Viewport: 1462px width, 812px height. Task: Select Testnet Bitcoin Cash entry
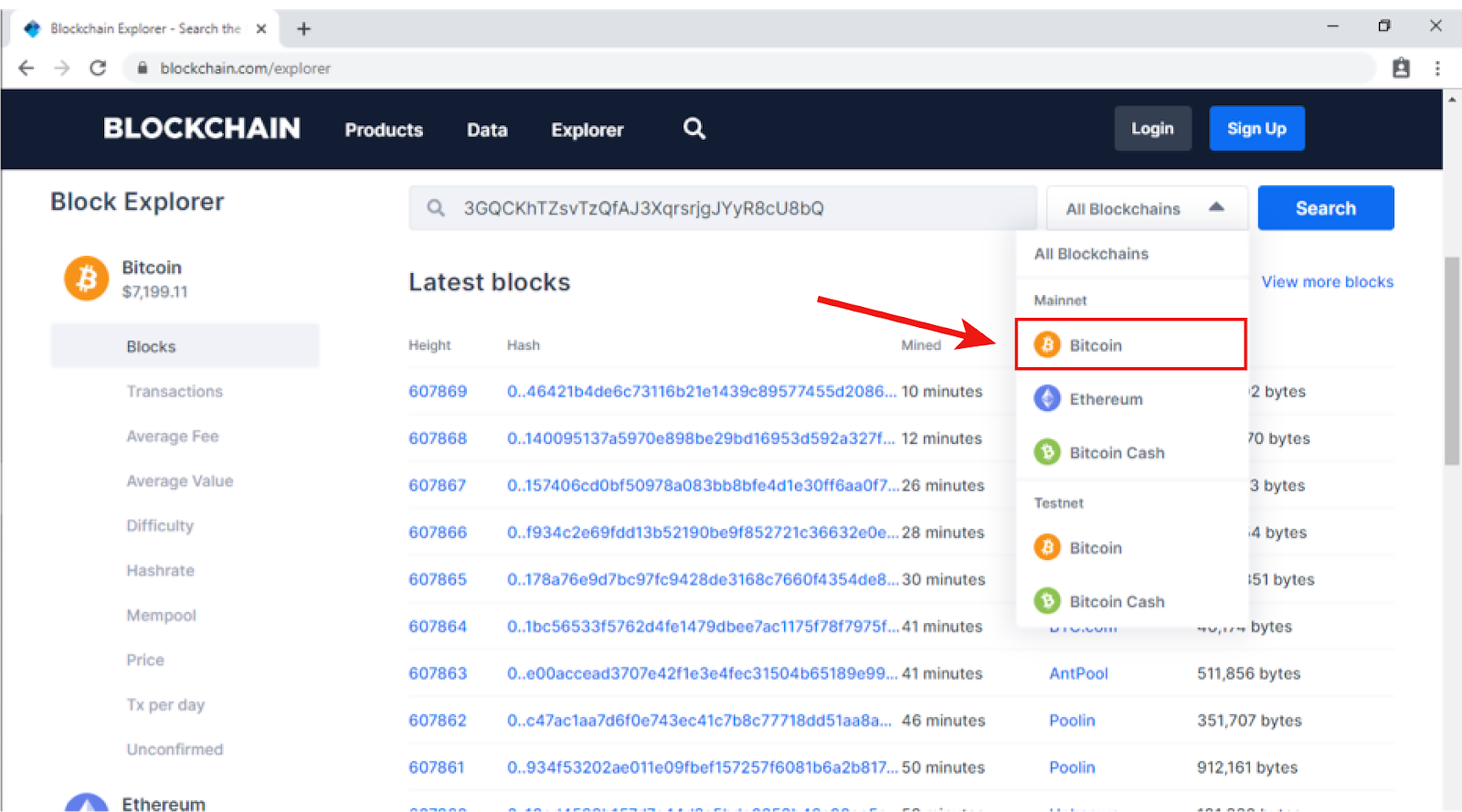(x=1131, y=602)
